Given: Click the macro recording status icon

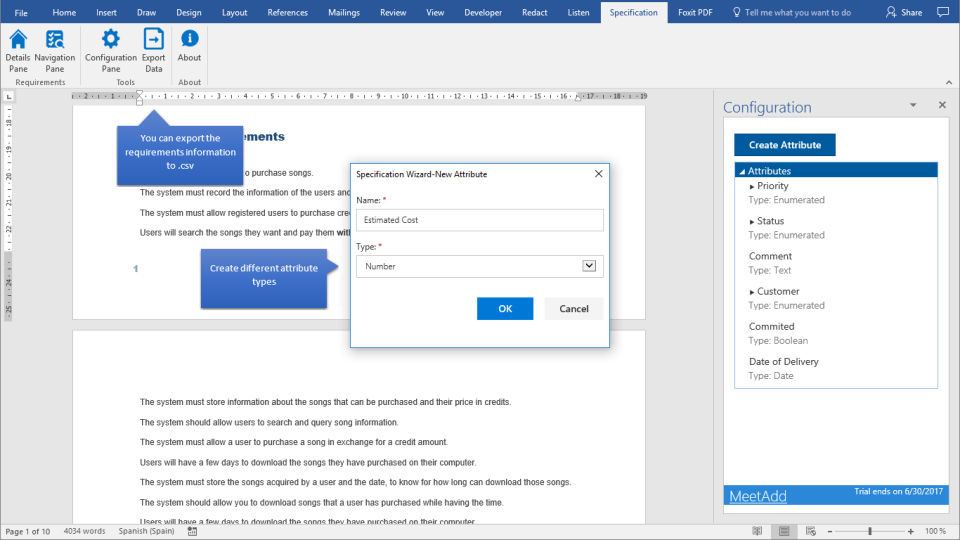Looking at the screenshot, I should (192, 531).
